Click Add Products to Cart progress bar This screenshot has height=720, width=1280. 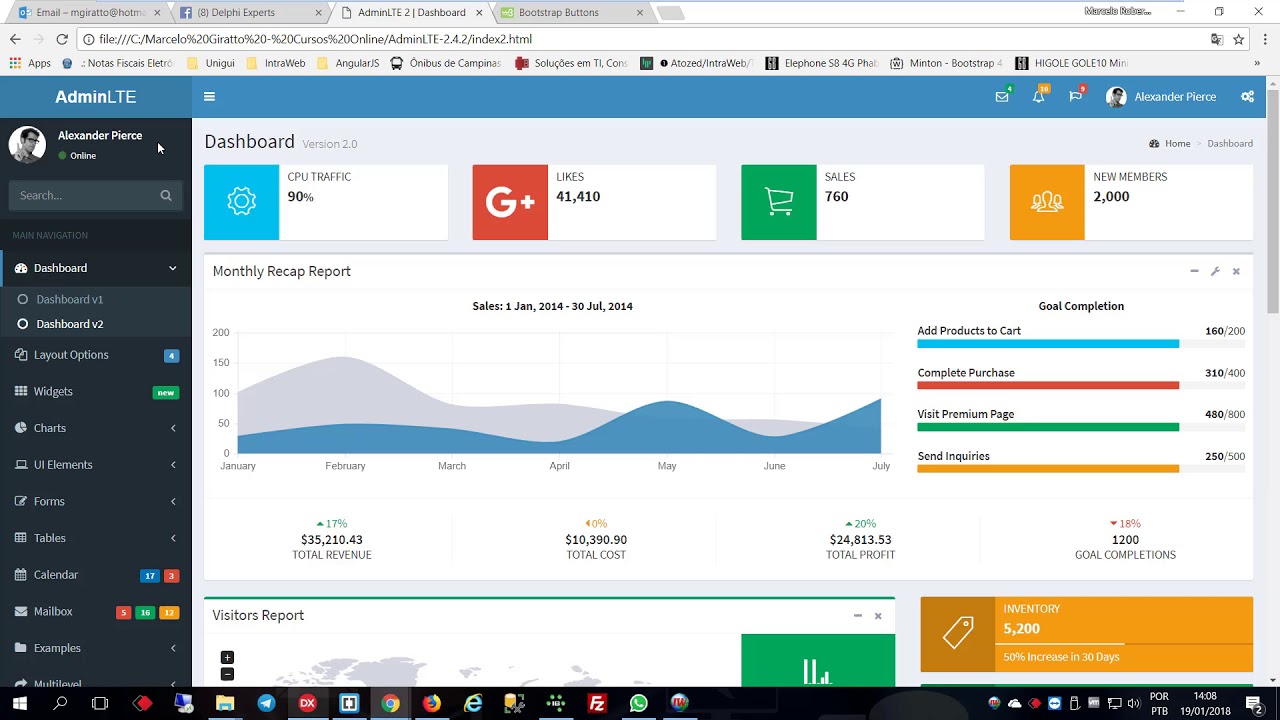coord(1081,344)
